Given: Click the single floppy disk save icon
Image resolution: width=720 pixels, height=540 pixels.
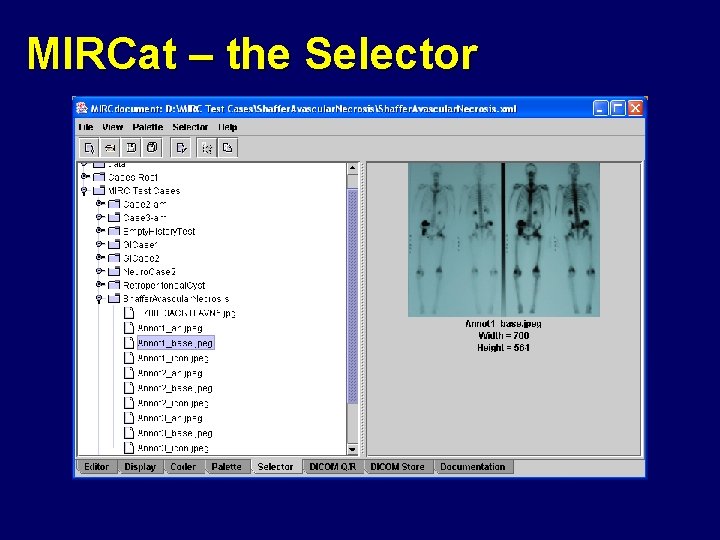Looking at the screenshot, I should click(131, 148).
